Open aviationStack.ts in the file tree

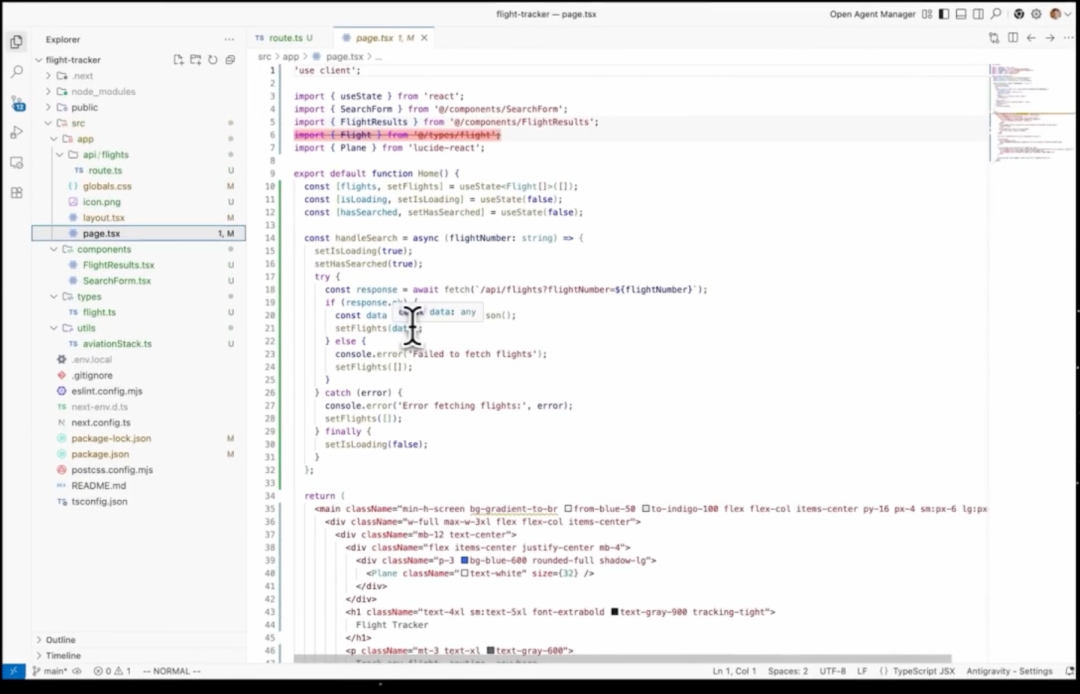[117, 344]
